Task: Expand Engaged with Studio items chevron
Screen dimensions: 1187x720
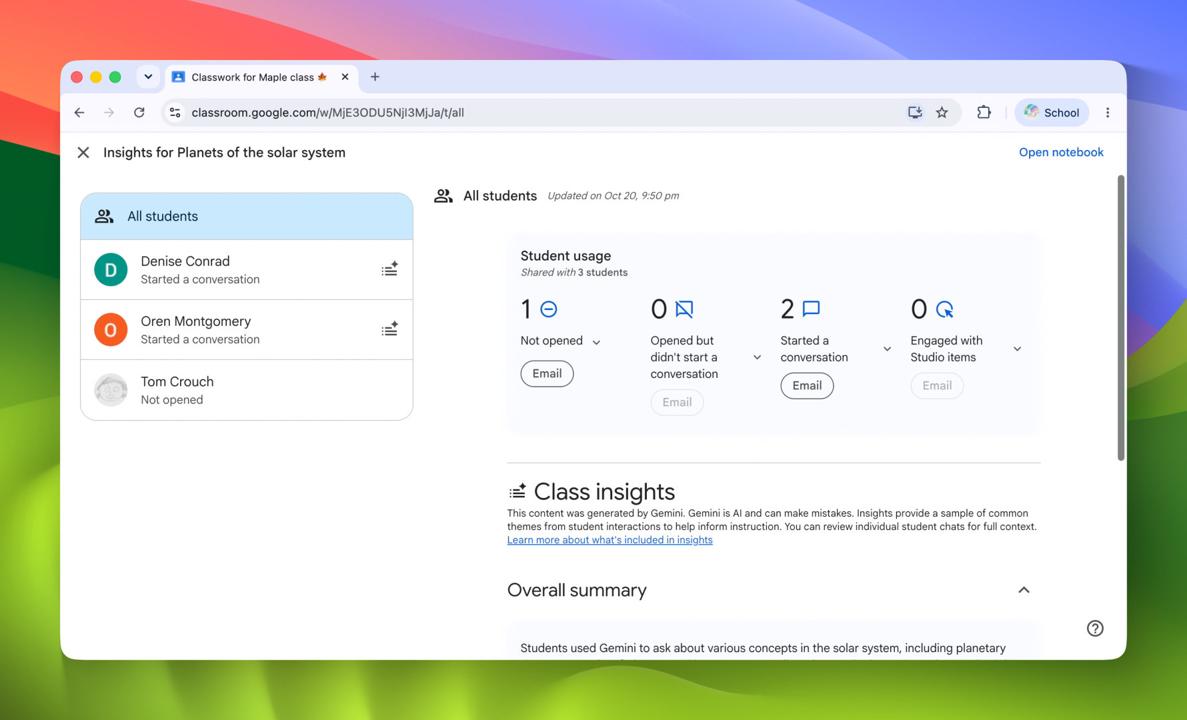Action: [x=1017, y=349]
